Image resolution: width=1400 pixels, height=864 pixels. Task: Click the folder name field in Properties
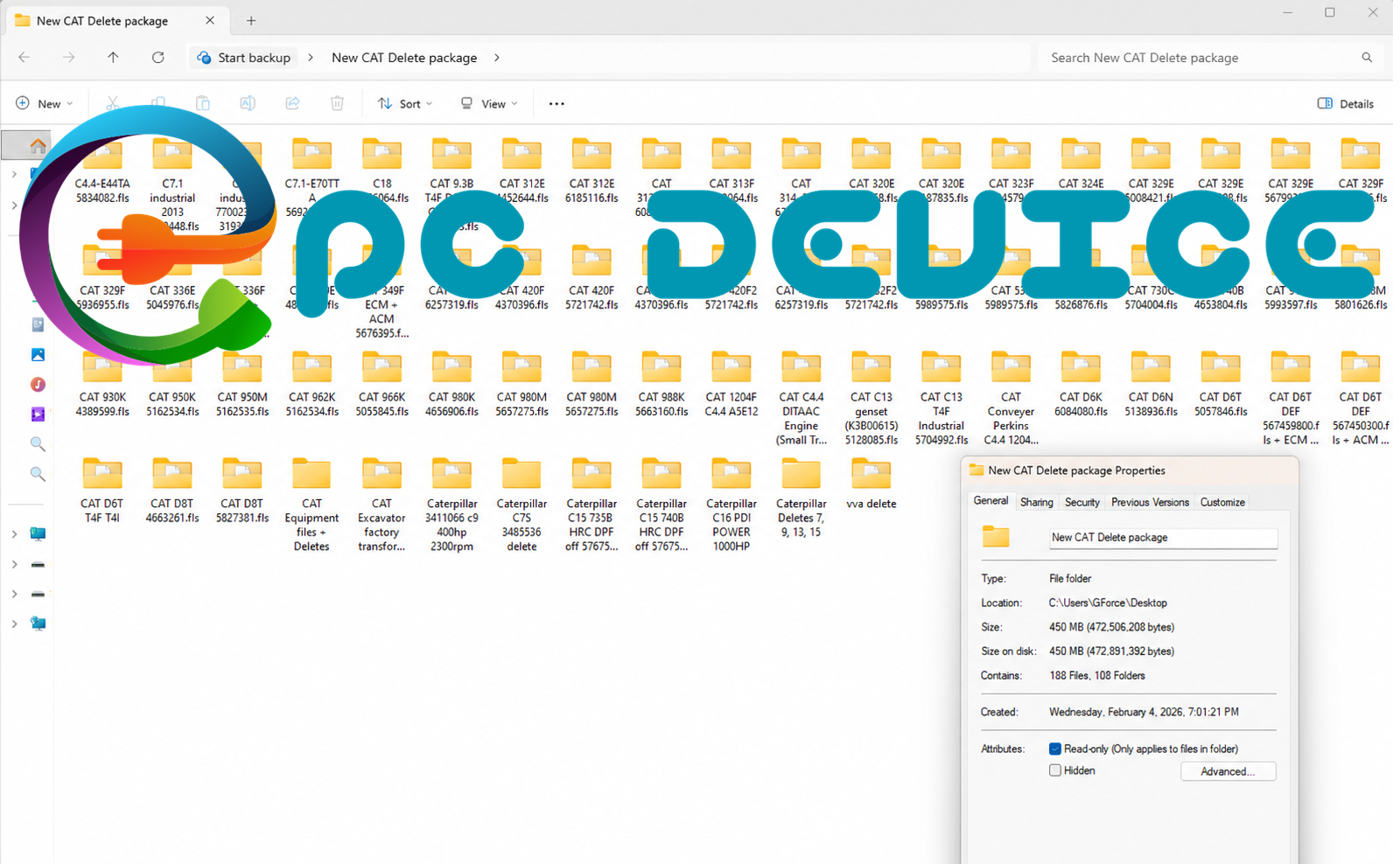point(1163,538)
